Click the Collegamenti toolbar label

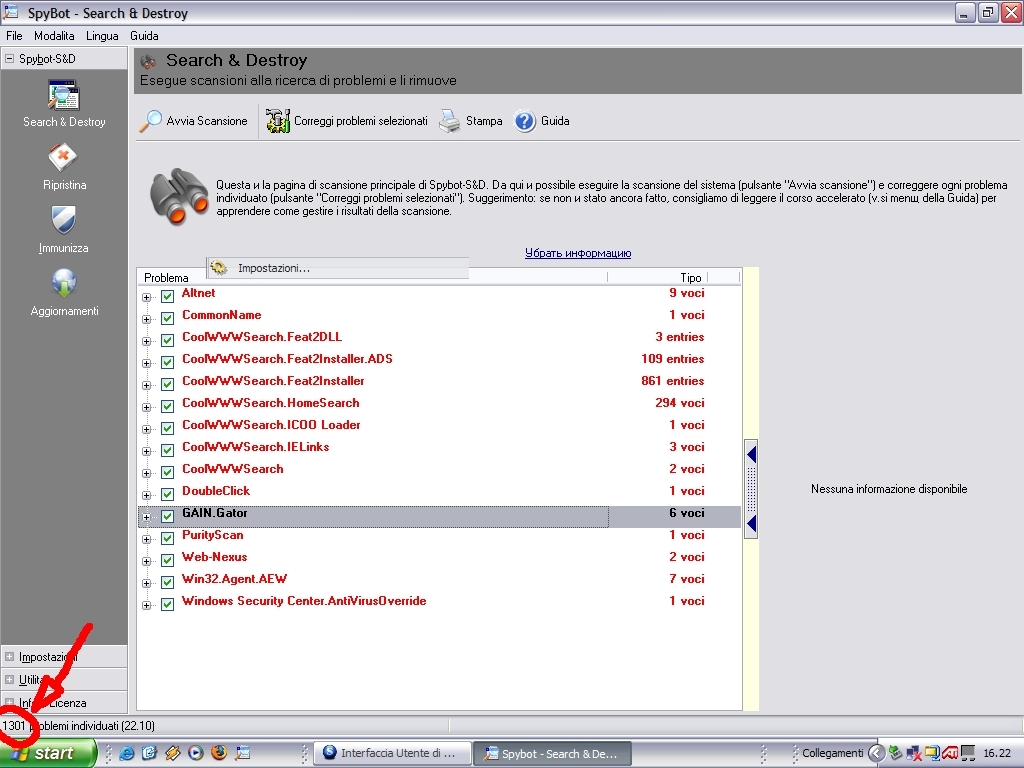tap(833, 753)
